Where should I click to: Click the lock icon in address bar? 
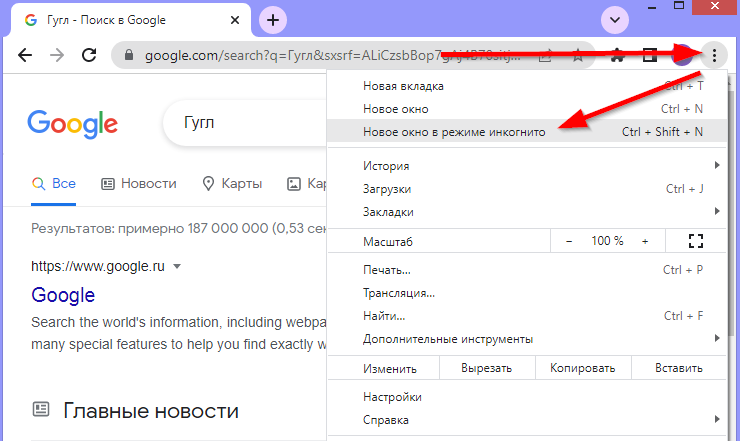point(127,56)
